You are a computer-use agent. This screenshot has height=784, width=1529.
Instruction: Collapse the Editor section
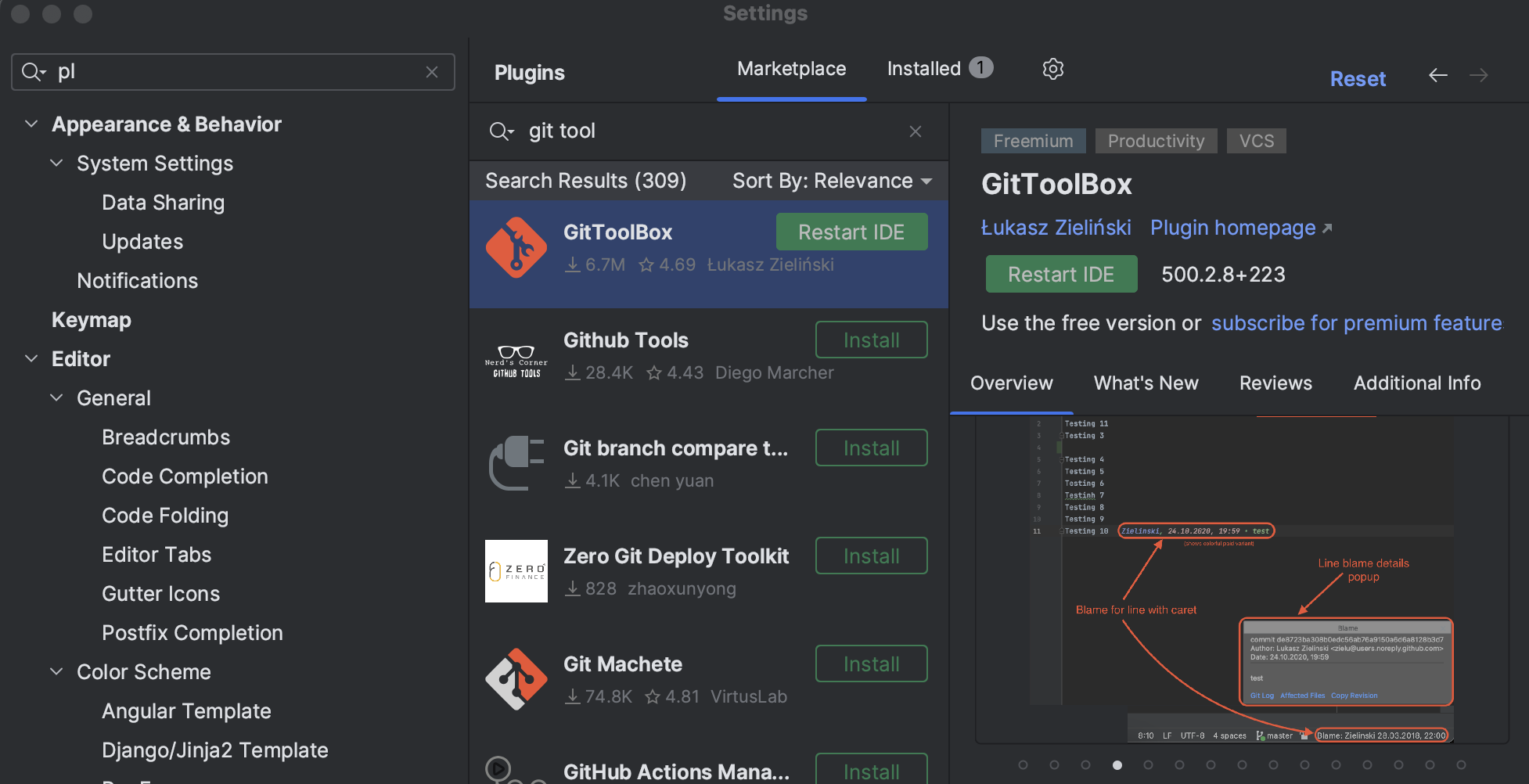[31, 358]
